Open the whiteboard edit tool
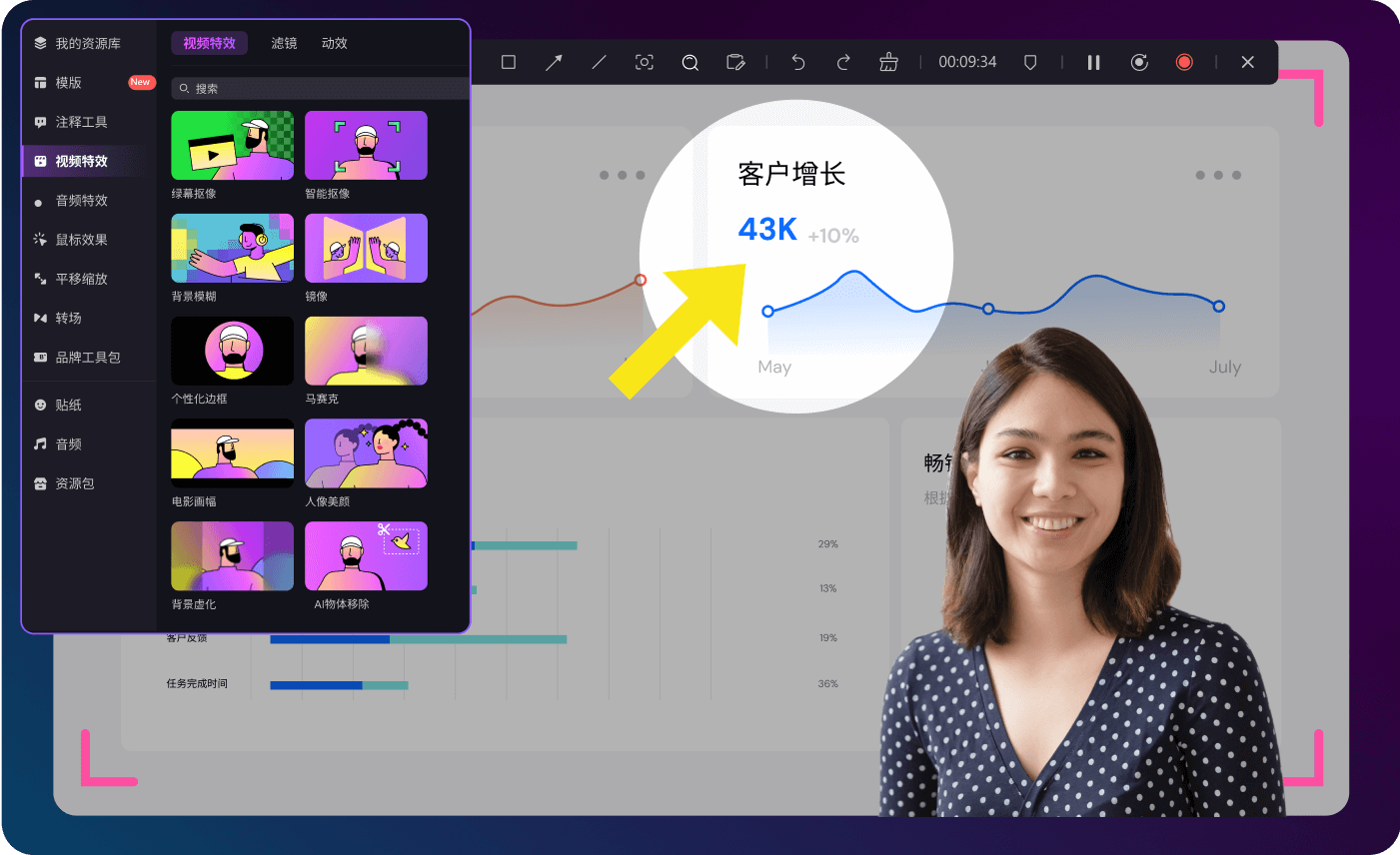Image resolution: width=1400 pixels, height=855 pixels. click(x=735, y=62)
